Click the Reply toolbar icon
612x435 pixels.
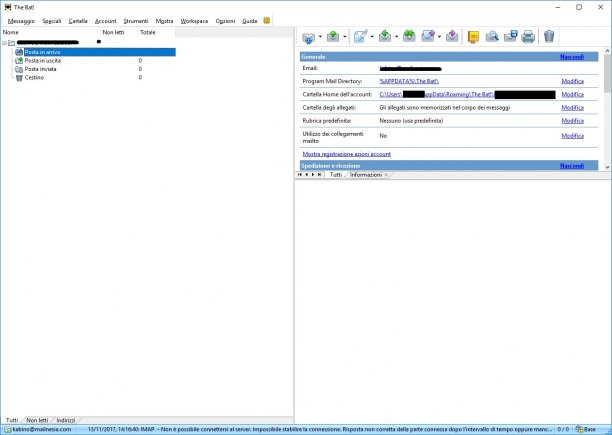coord(385,37)
